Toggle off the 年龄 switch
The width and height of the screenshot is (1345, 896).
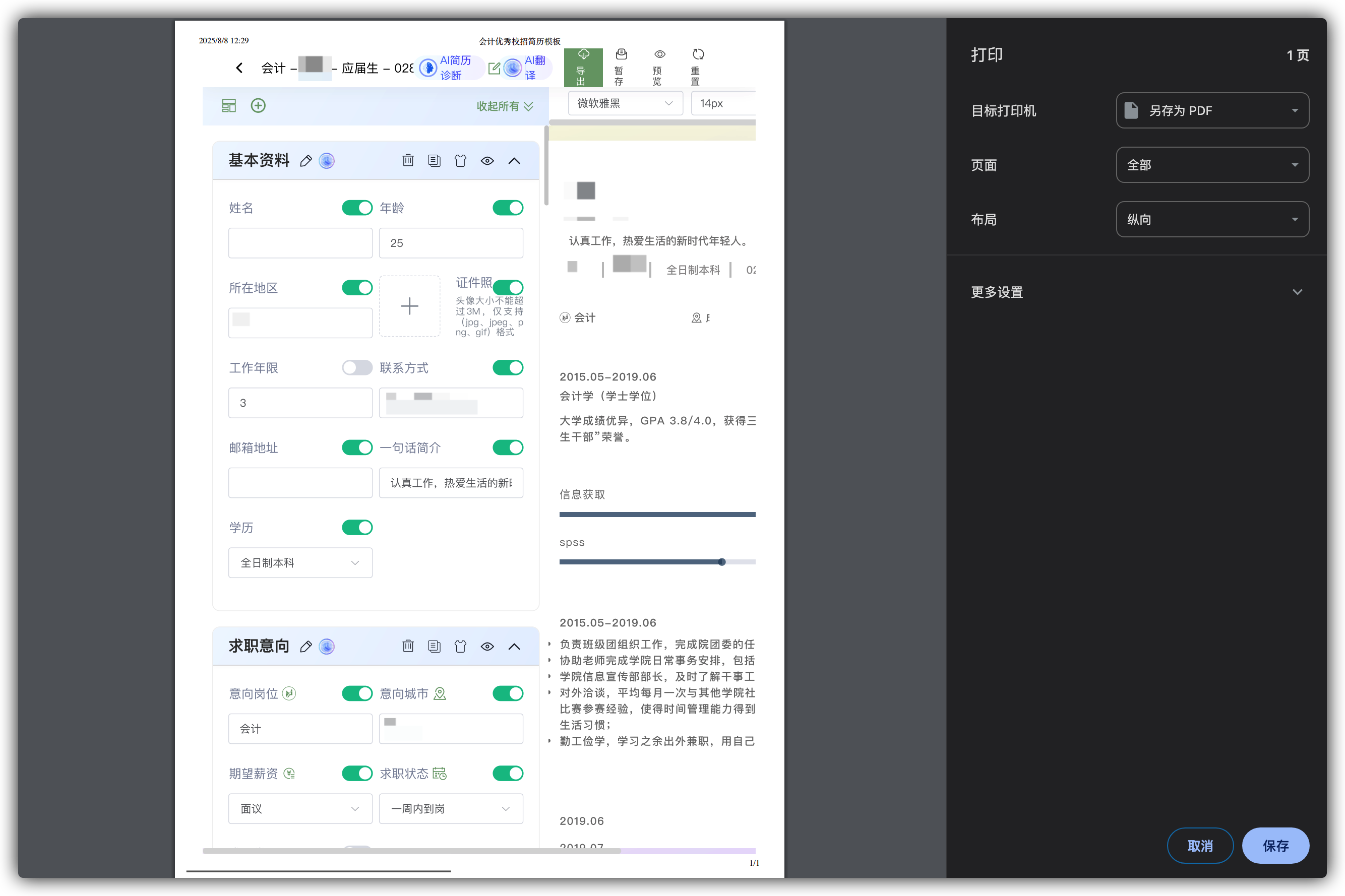pos(508,208)
